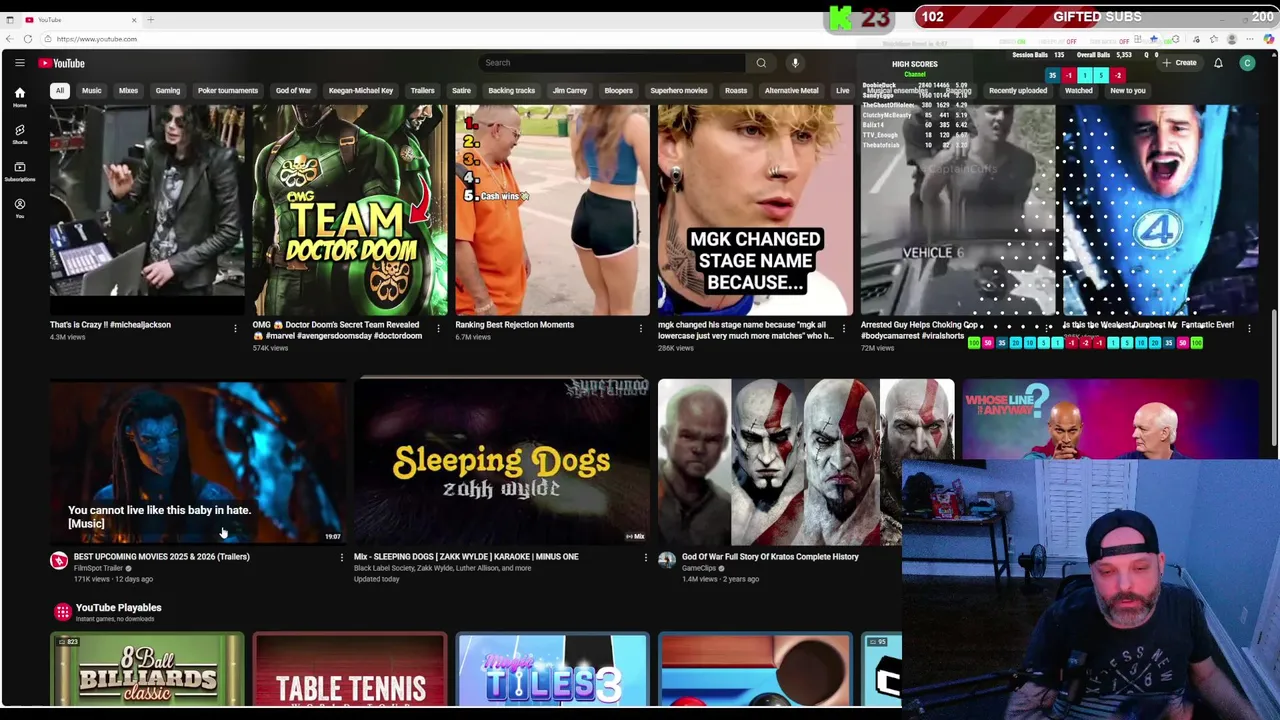Select the New to you chip
Viewport: 1280px width, 720px height.
coord(1127,90)
